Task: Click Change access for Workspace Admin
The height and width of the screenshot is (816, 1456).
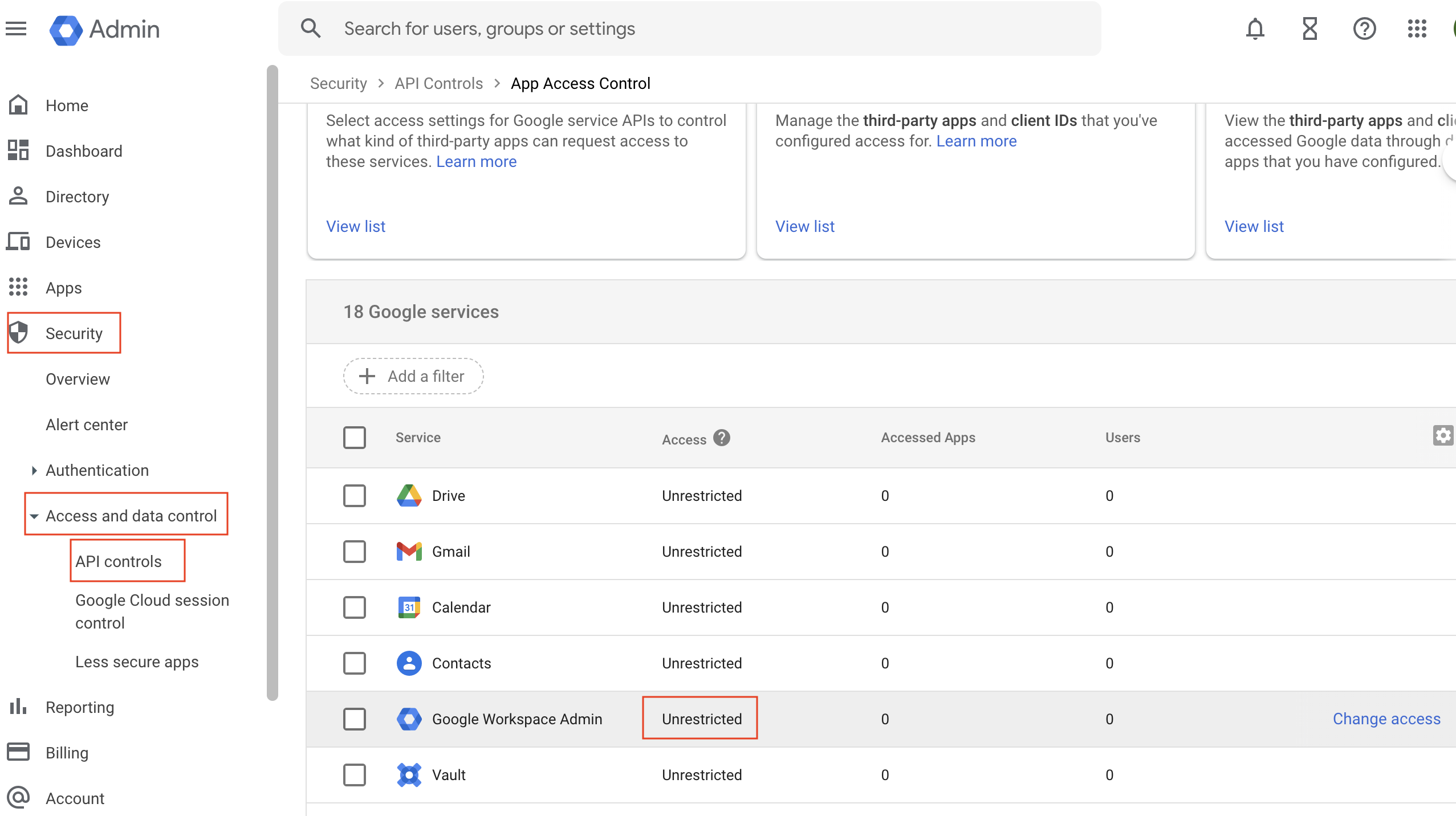Action: 1386,719
